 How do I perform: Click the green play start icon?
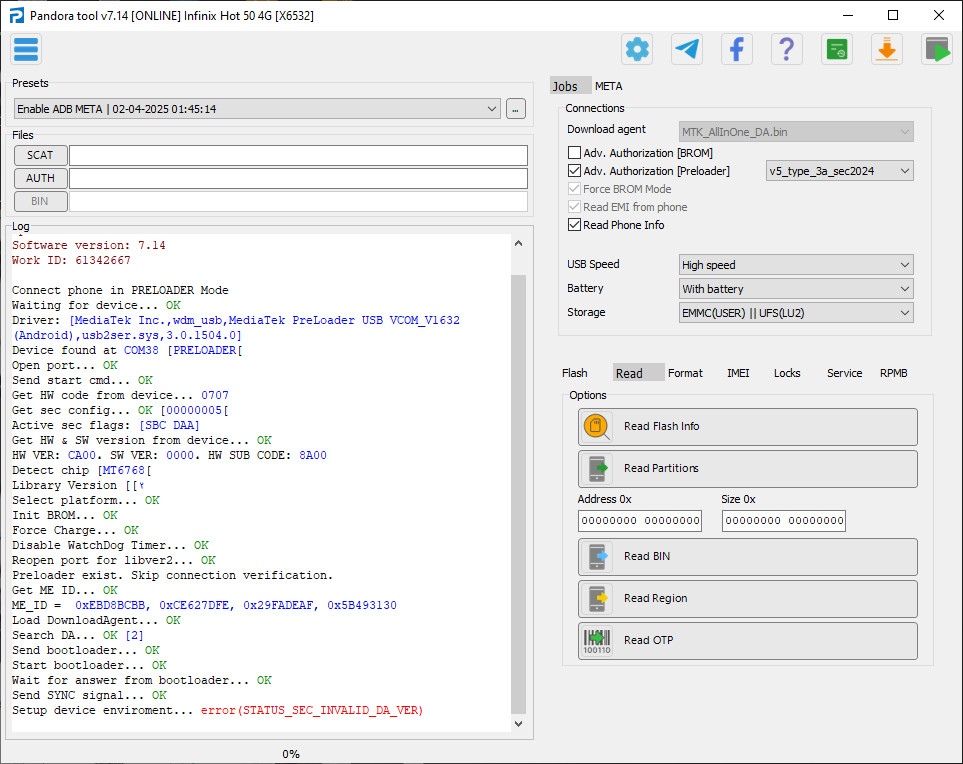point(937,49)
